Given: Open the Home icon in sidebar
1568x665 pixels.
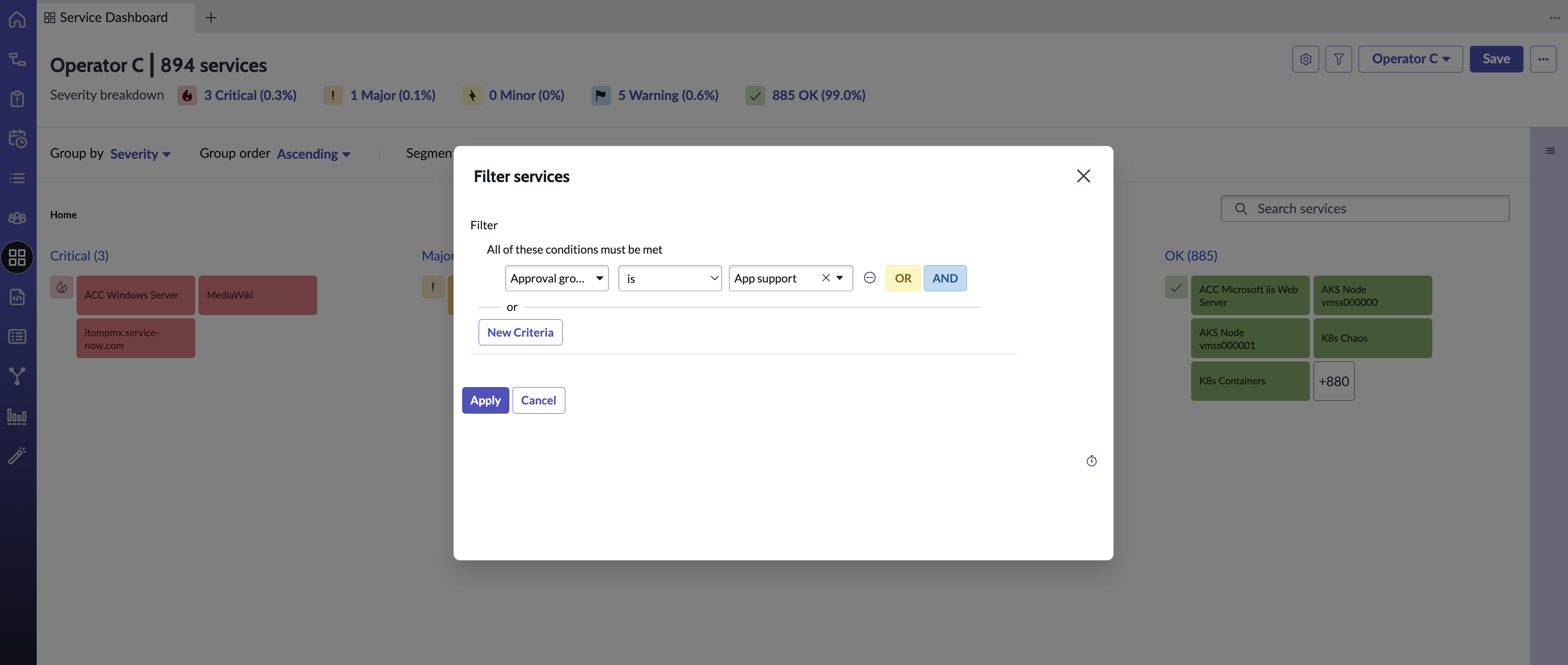Looking at the screenshot, I should tap(17, 19).
